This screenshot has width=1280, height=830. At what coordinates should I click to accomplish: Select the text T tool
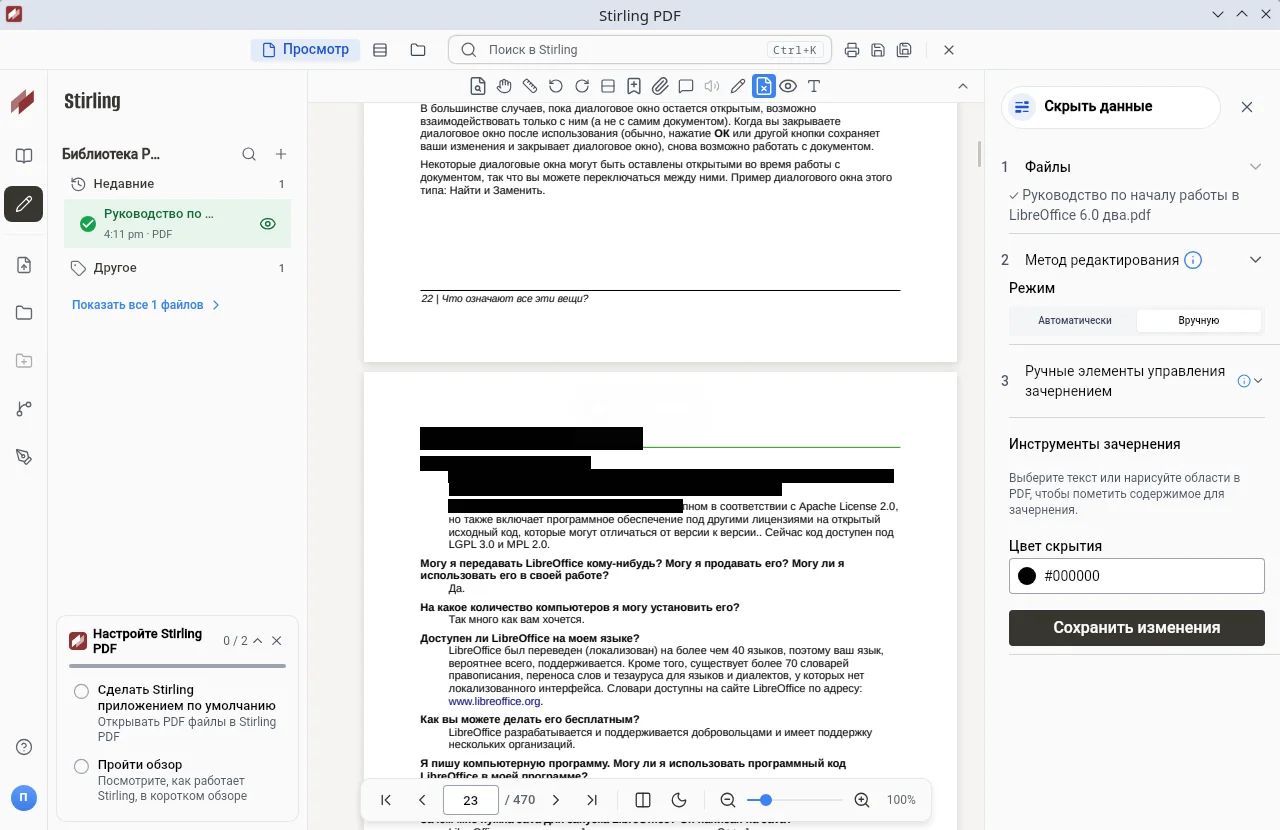tap(814, 86)
